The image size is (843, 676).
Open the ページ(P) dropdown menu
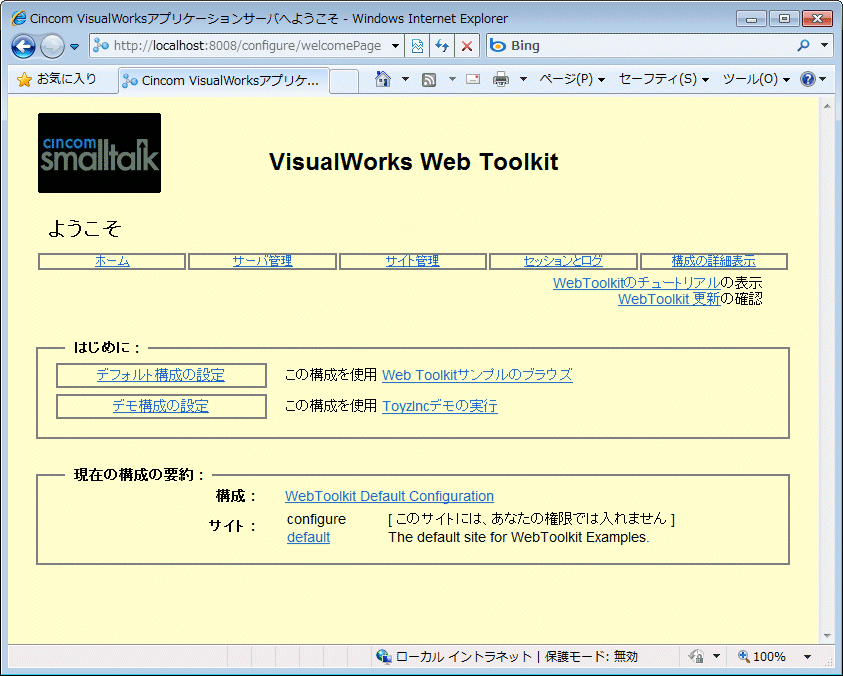coord(571,79)
